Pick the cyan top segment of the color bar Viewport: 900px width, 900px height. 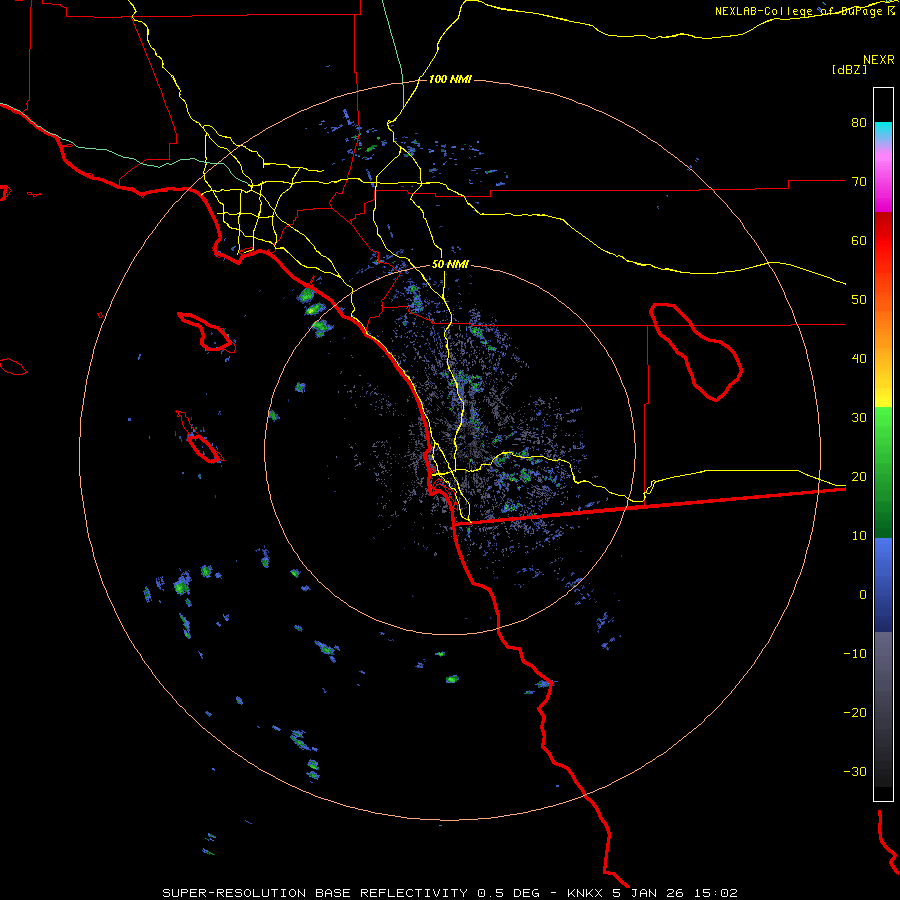pos(883,131)
